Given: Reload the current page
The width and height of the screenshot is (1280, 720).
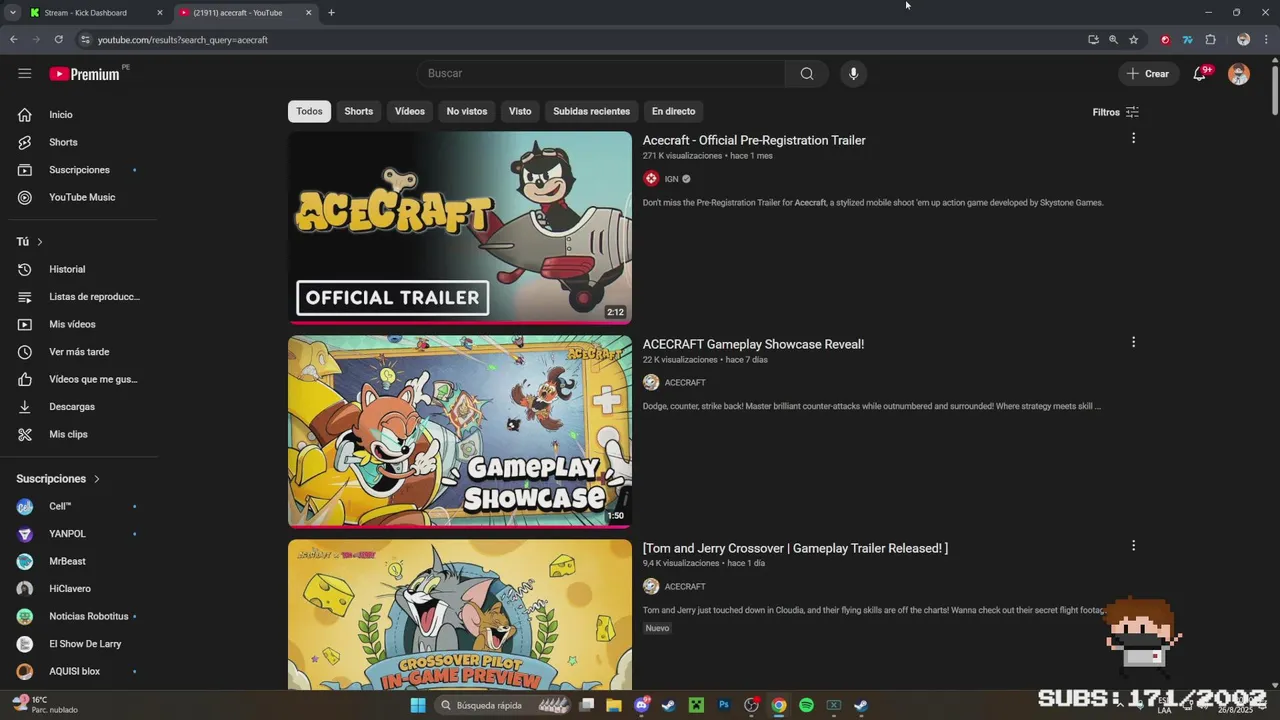Looking at the screenshot, I should click(x=58, y=40).
